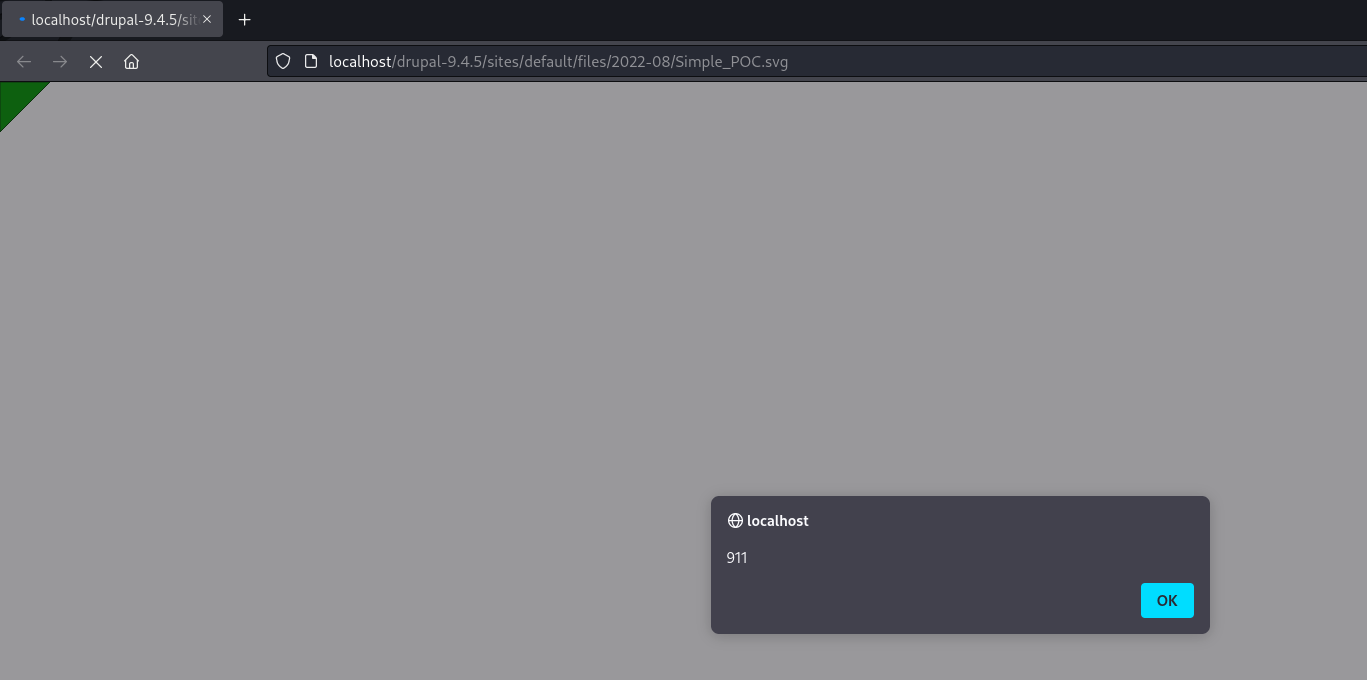The height and width of the screenshot is (680, 1367).
Task: Click the 'localhost' title in alert dialog
Action: (x=778, y=521)
